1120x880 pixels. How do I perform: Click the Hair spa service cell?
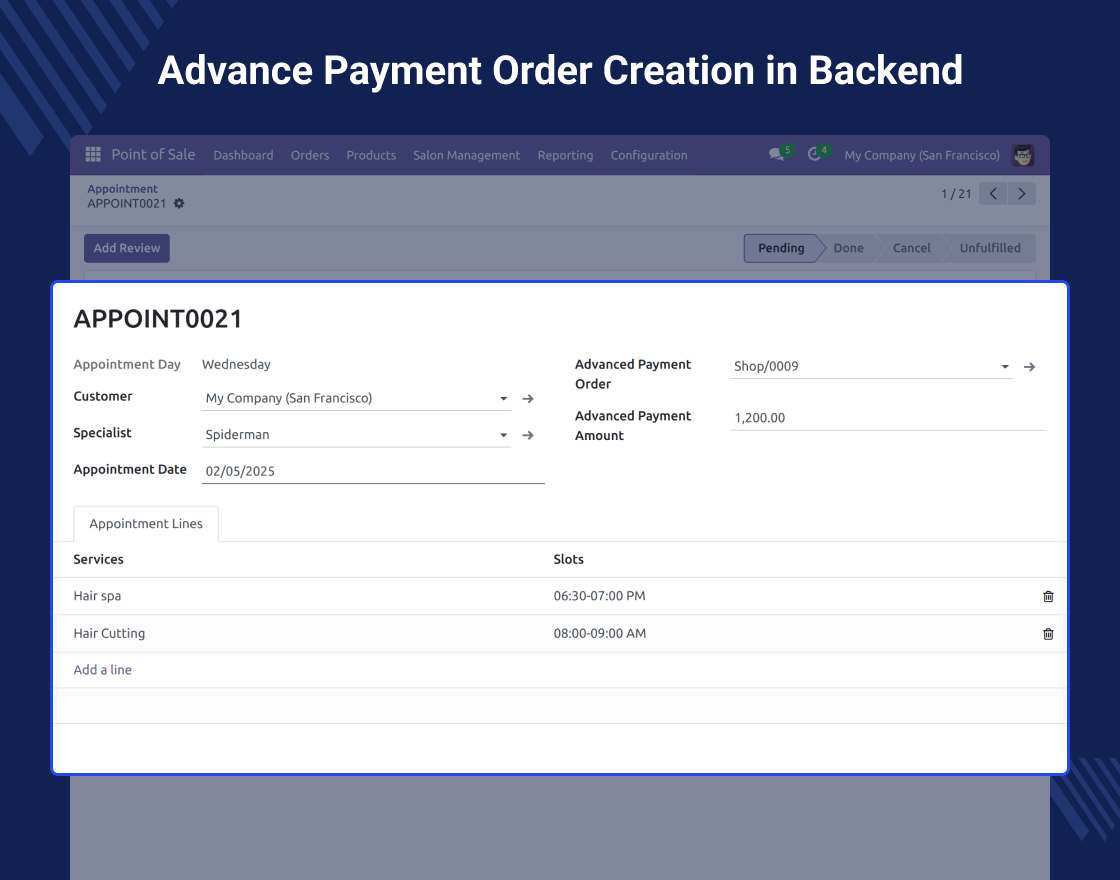(97, 596)
